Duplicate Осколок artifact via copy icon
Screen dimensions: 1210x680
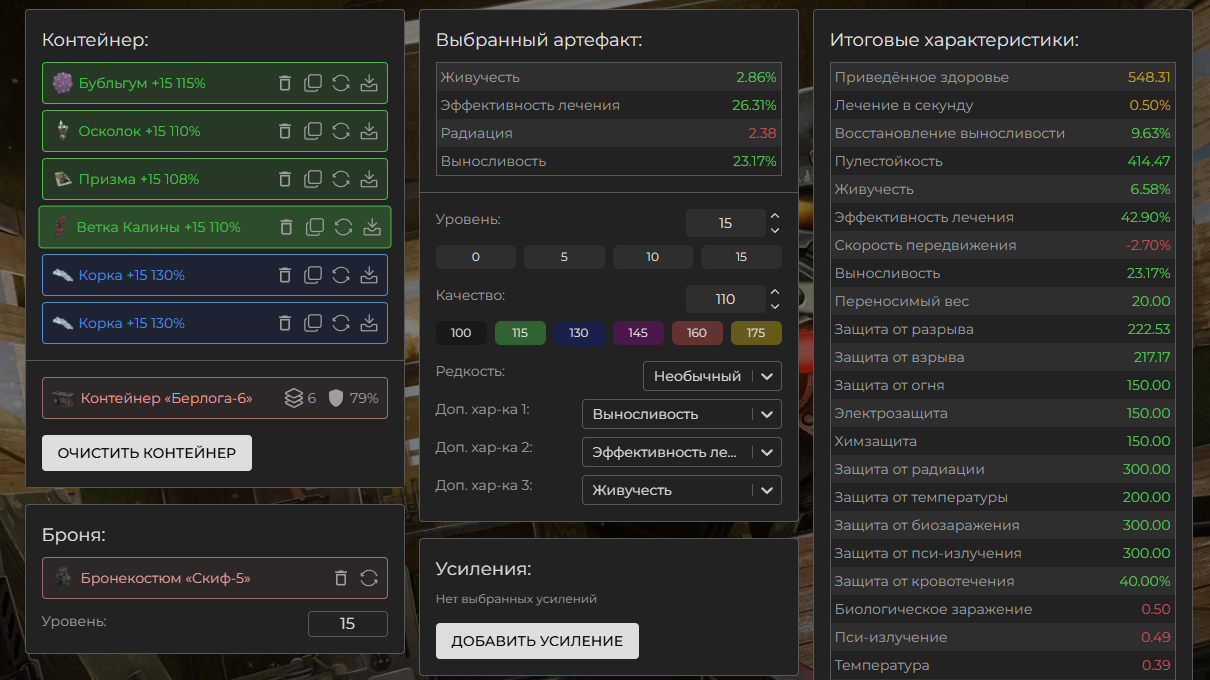(x=313, y=131)
